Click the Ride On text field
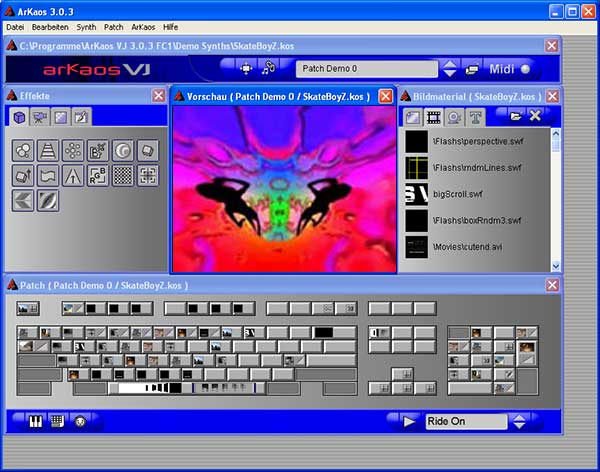Screen dimensions: 600x472 466,421
